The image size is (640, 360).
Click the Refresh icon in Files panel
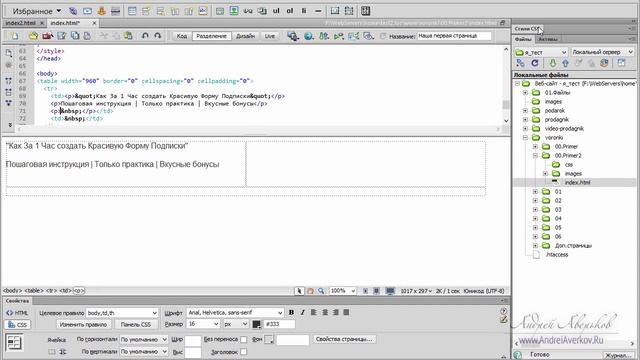click(535, 63)
